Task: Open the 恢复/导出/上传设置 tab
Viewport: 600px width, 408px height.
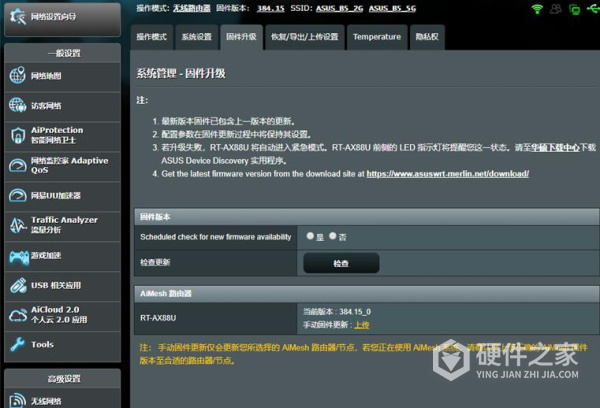Action: (x=305, y=37)
